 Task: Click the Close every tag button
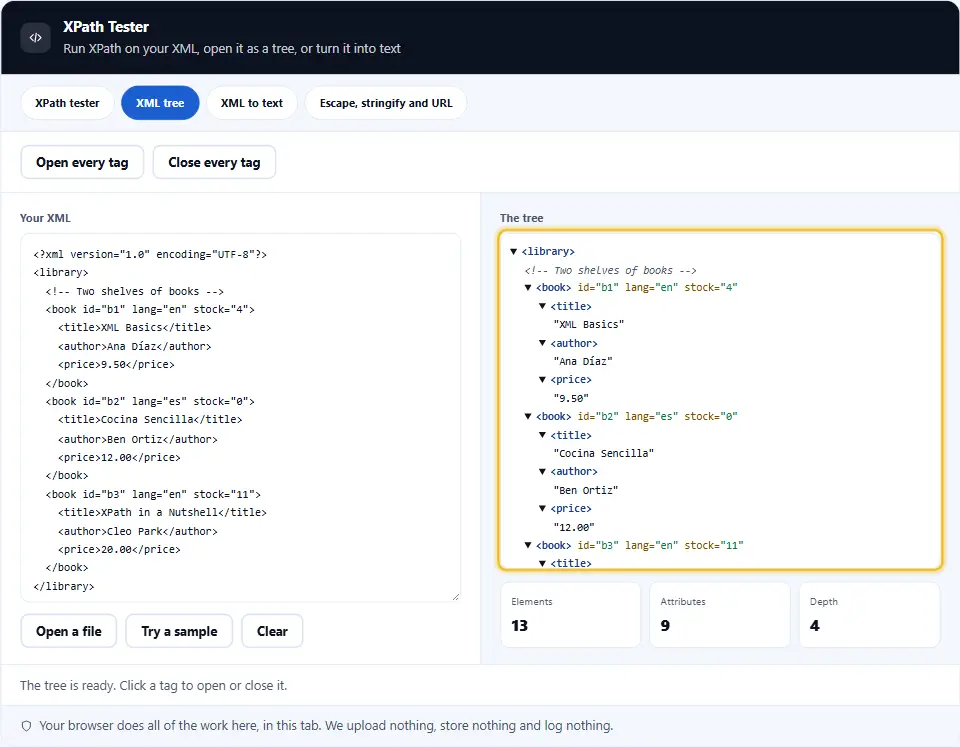[x=214, y=162]
